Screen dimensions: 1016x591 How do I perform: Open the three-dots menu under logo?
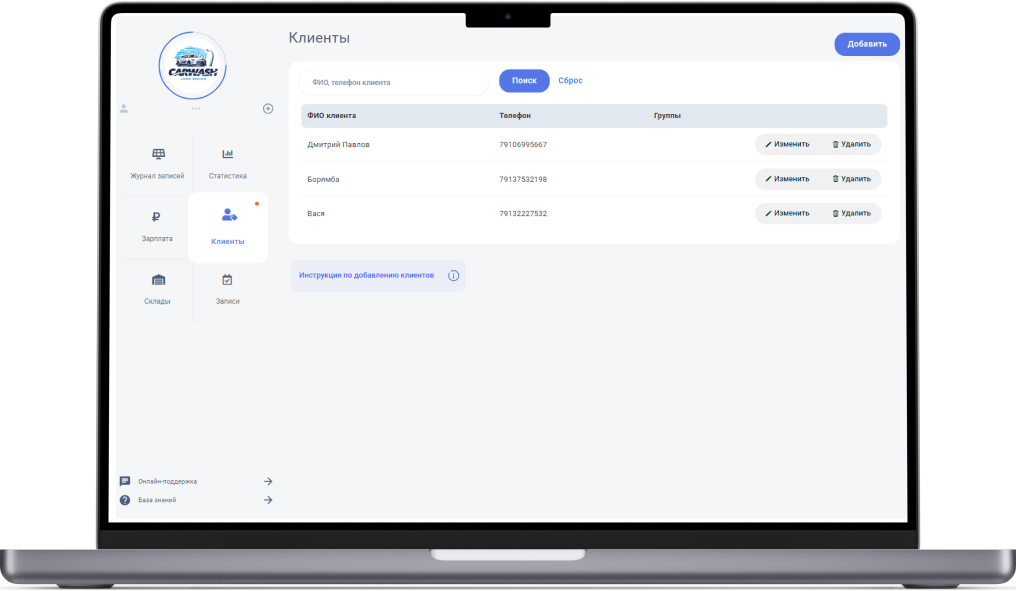(x=196, y=108)
